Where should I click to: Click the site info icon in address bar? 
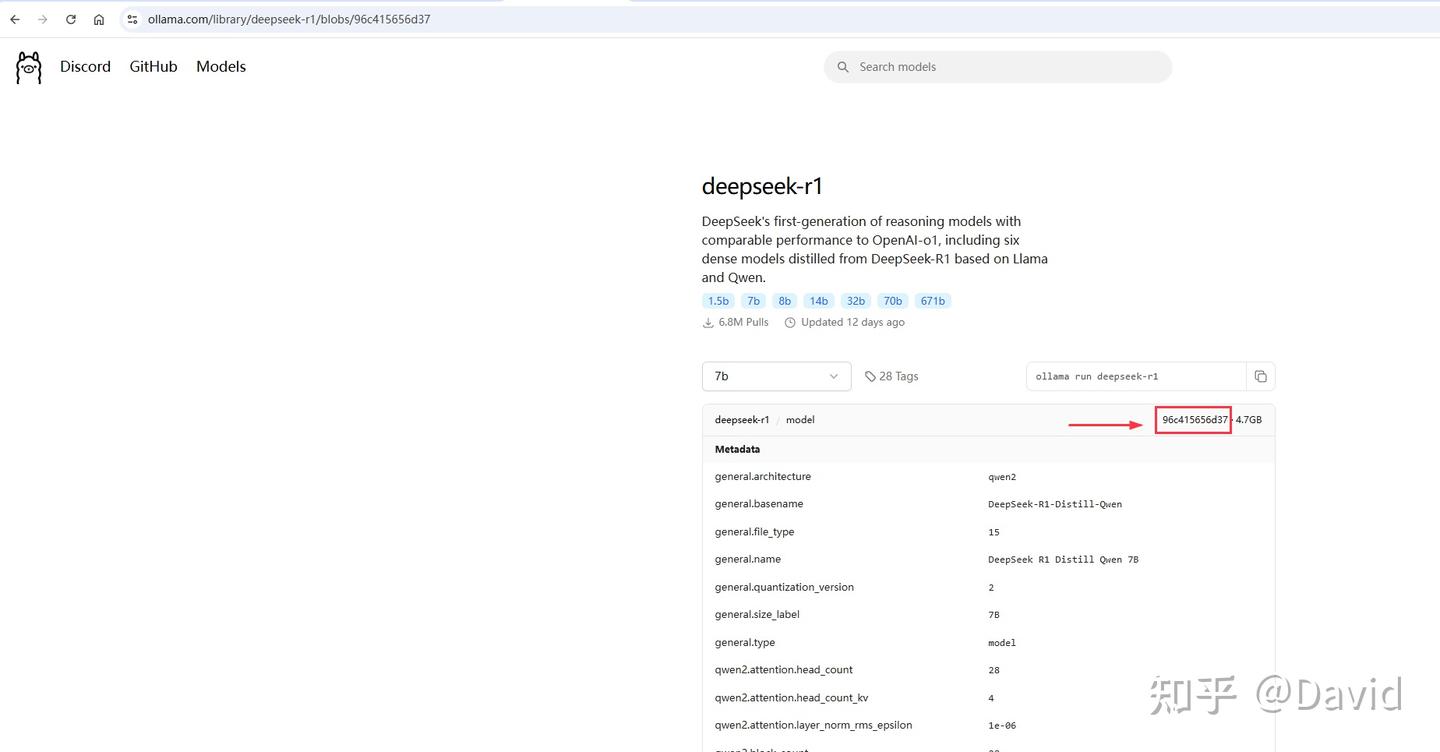pyautogui.click(x=132, y=19)
